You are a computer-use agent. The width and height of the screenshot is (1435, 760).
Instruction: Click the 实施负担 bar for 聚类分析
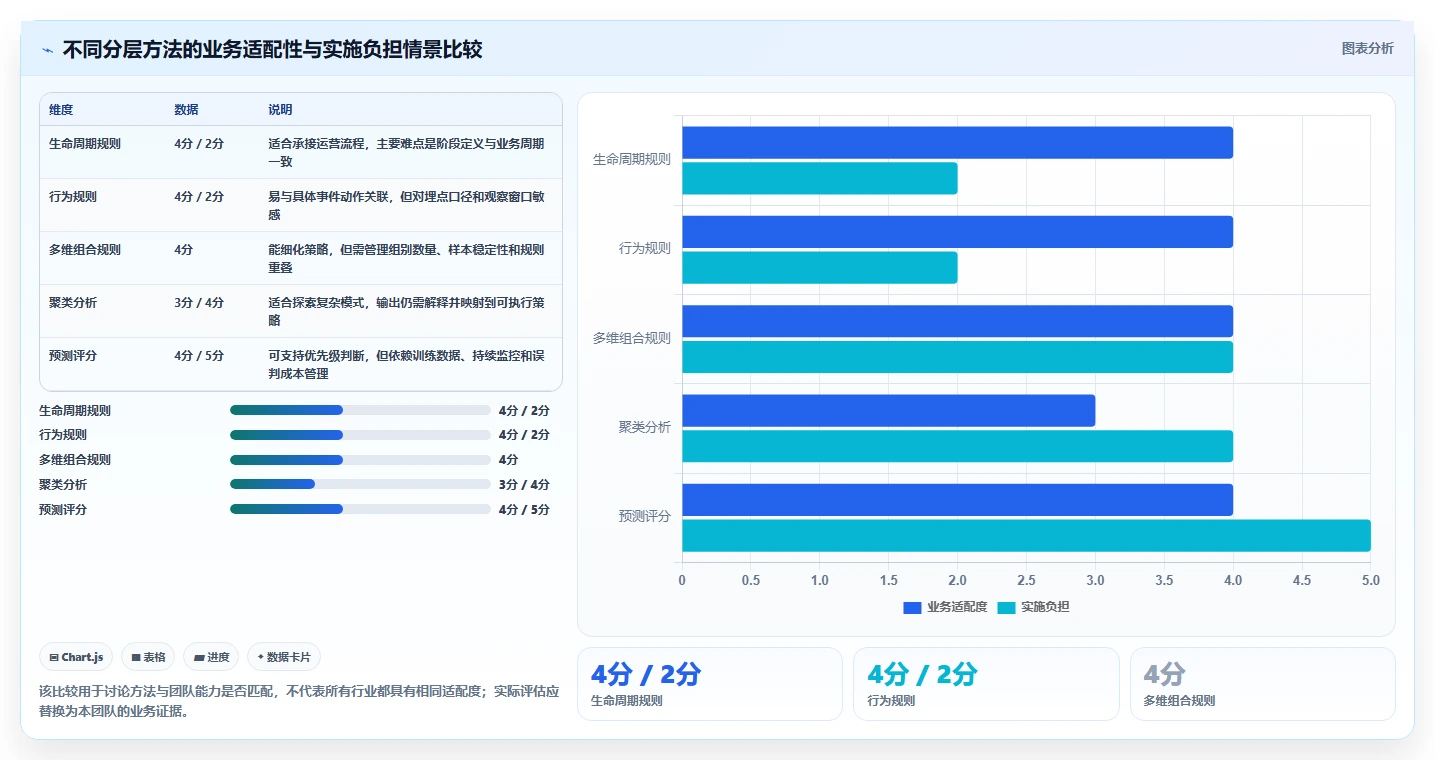(x=957, y=447)
